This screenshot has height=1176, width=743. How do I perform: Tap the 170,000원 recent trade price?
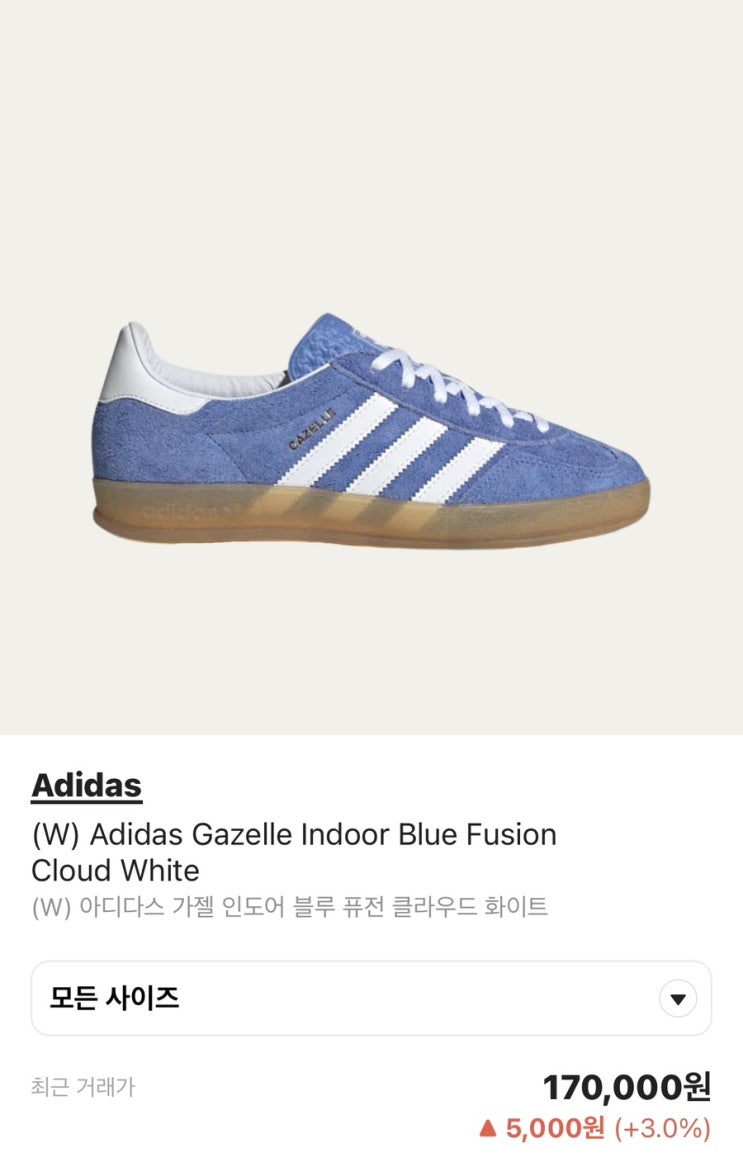click(x=626, y=1087)
